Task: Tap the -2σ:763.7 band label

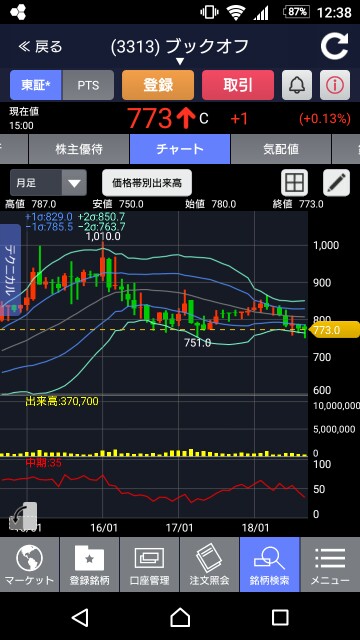Action: pos(102,227)
